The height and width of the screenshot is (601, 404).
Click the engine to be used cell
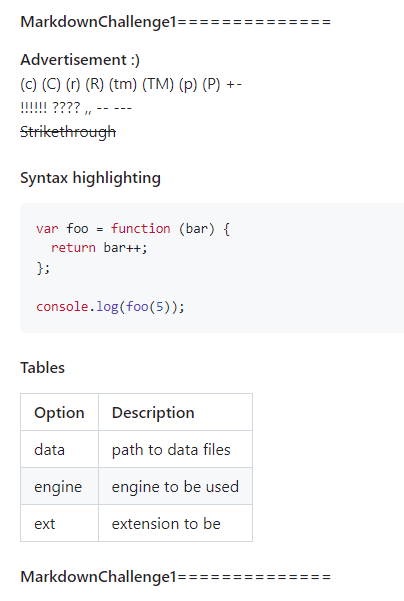176,486
